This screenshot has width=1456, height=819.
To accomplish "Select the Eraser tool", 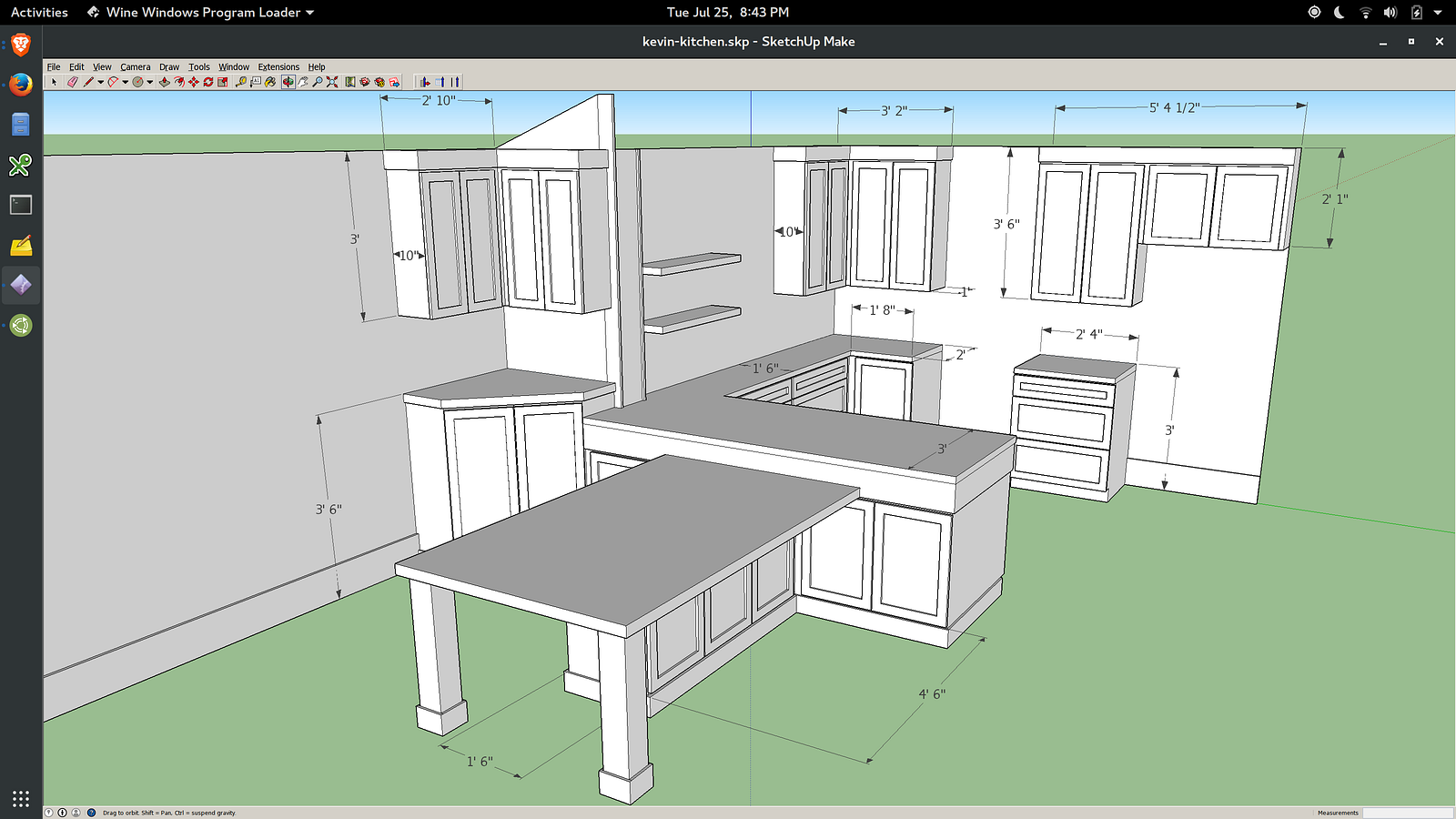I will point(72,82).
